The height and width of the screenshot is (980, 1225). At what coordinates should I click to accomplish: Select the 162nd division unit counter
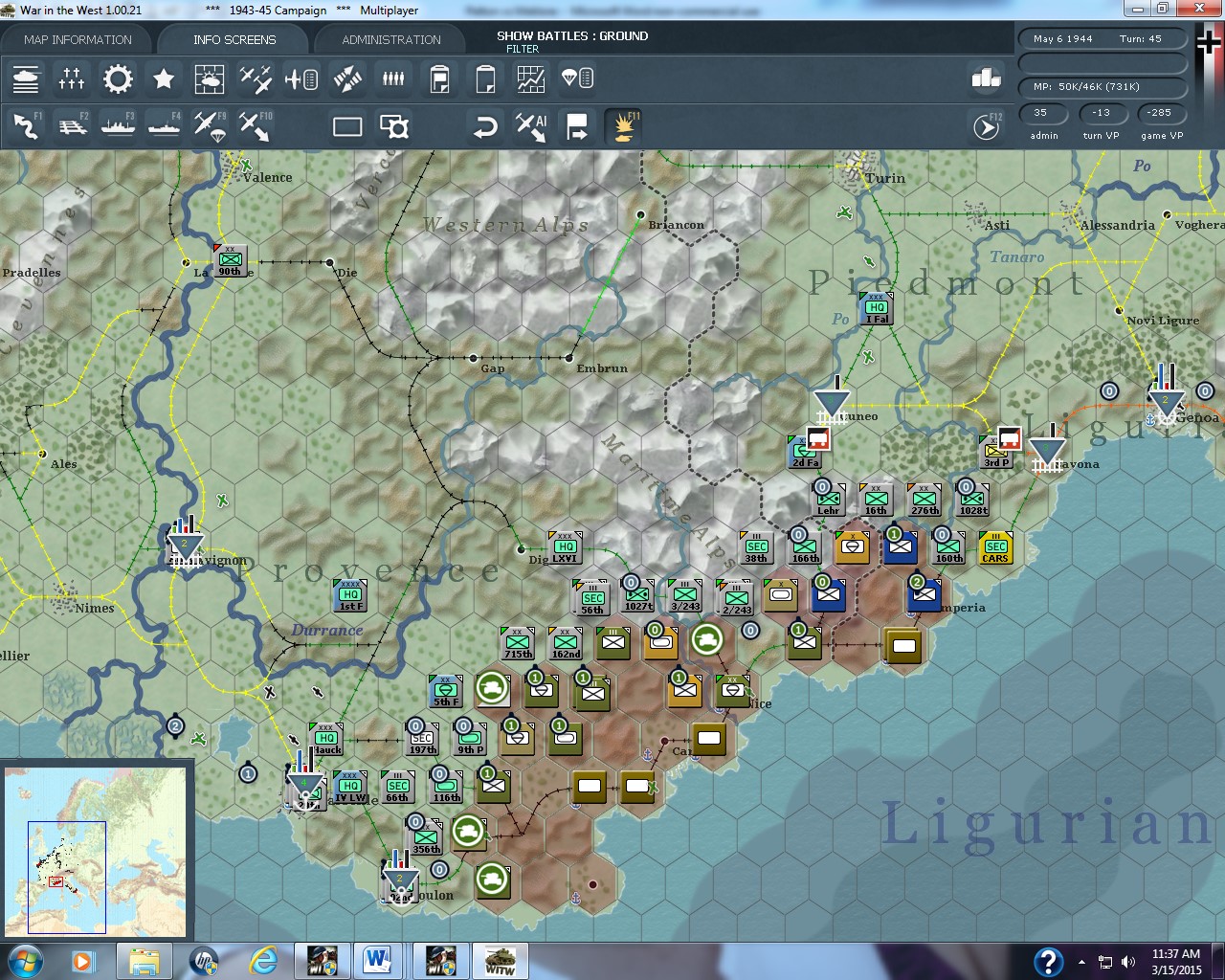coord(565,643)
